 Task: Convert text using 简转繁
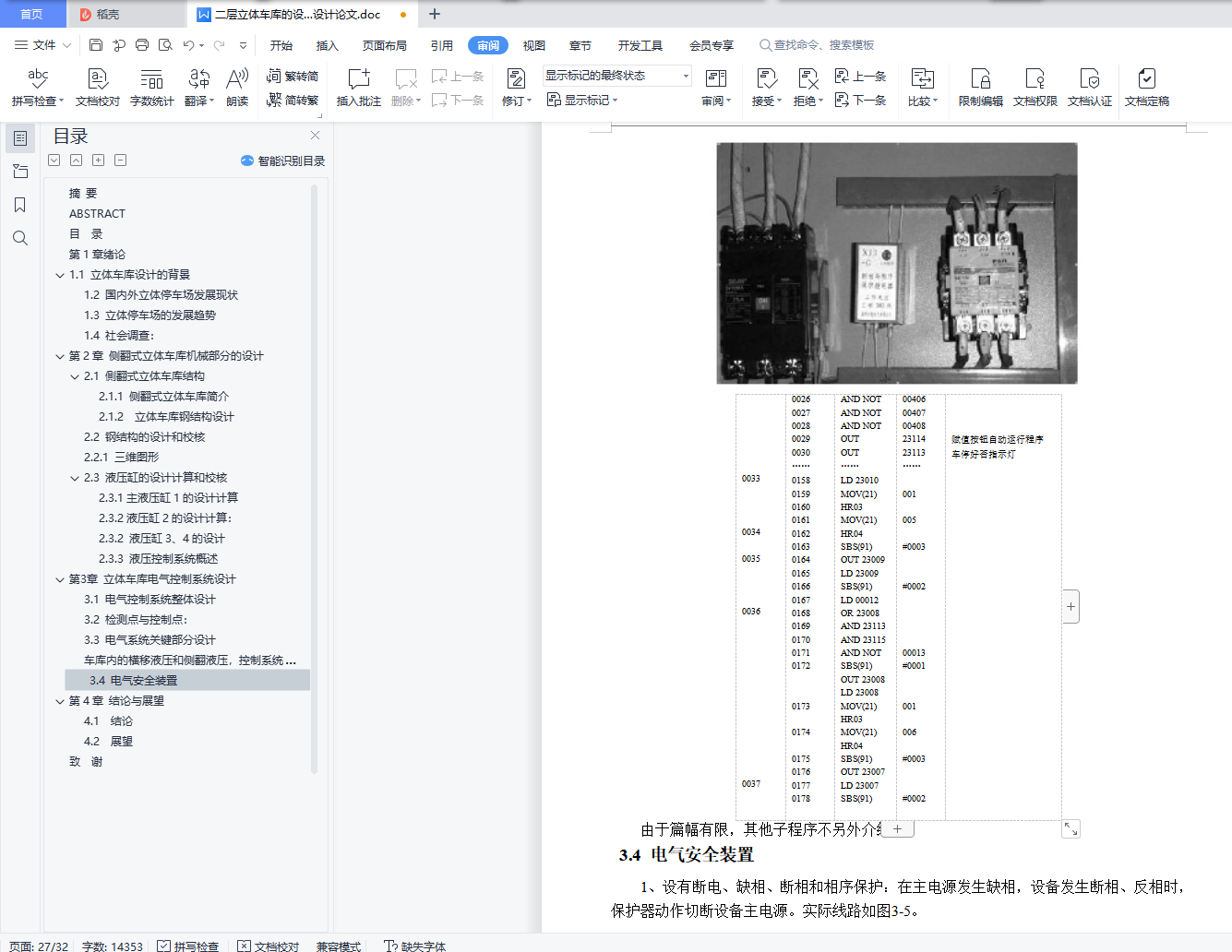(x=293, y=100)
